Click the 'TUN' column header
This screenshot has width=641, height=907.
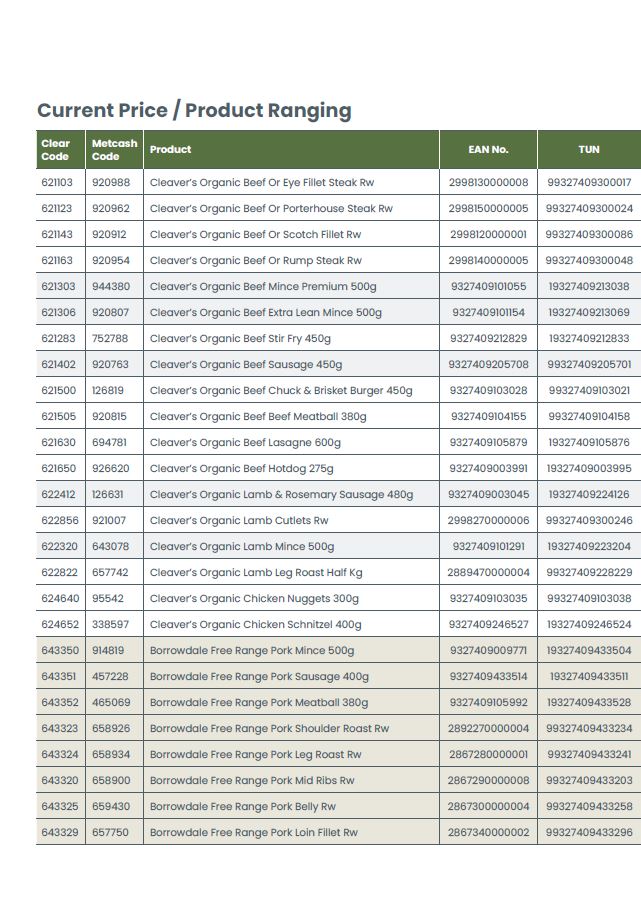pyautogui.click(x=589, y=150)
